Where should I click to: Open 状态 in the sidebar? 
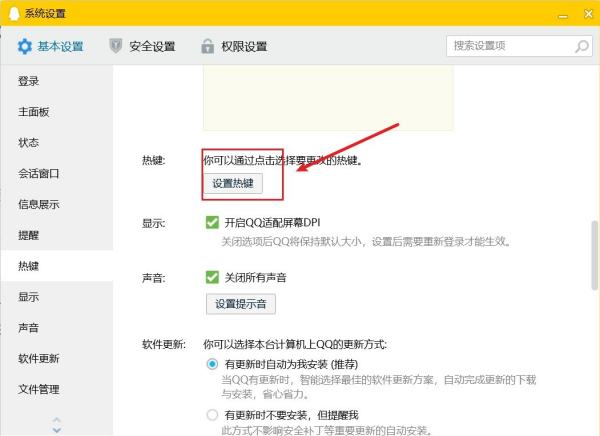pyautogui.click(x=57, y=143)
